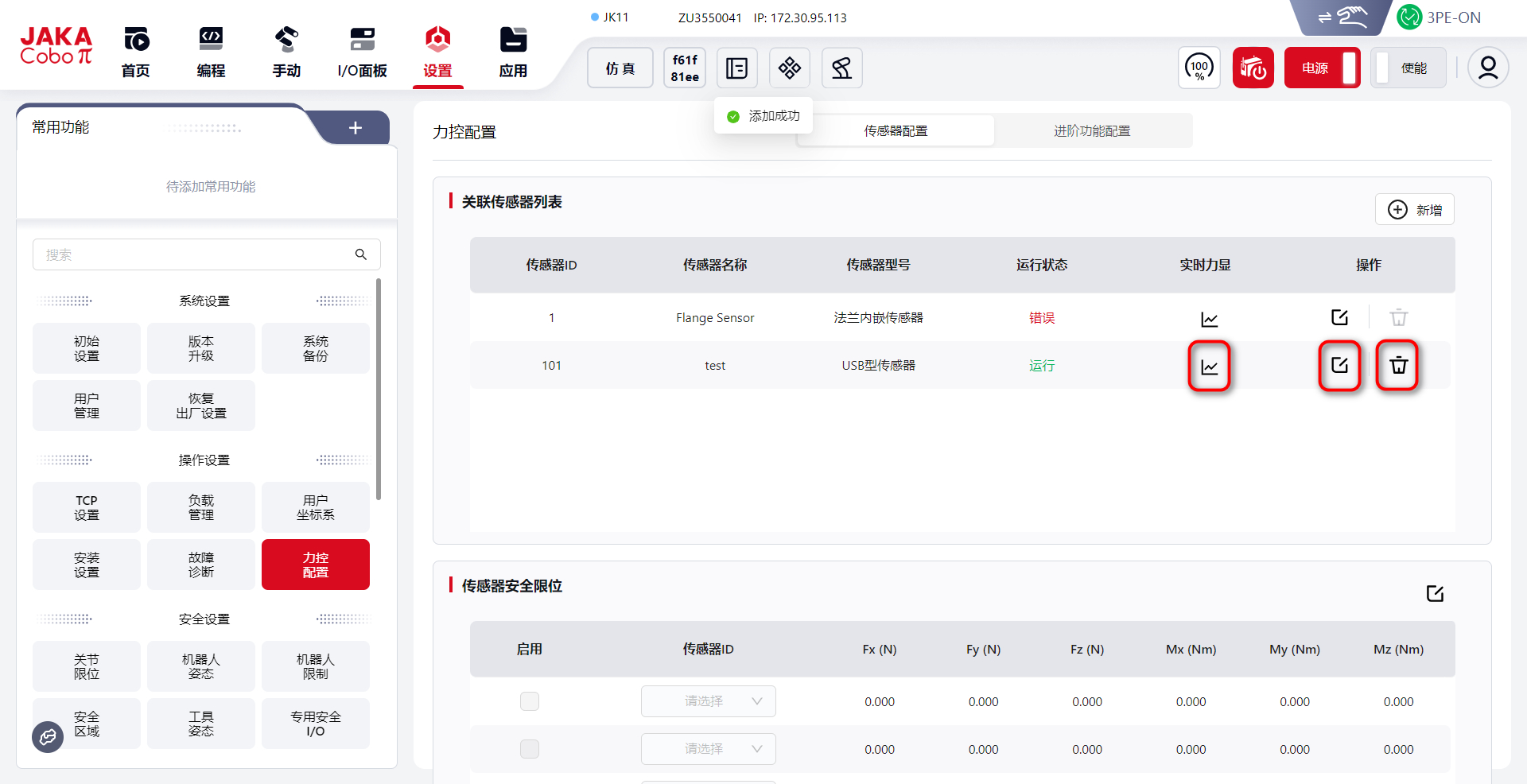The width and height of the screenshot is (1527, 784).
Task: Open the I/O面板 menu
Action: 362,52
